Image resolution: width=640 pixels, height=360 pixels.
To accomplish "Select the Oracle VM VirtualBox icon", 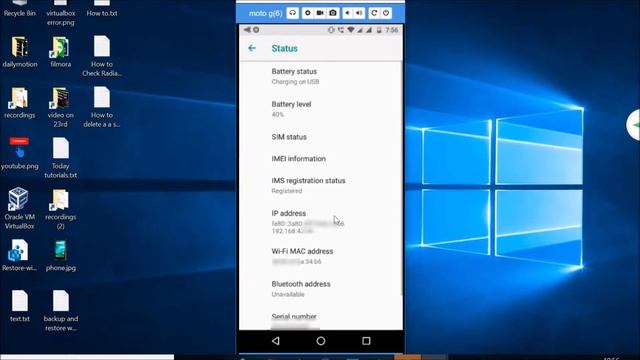I will 20,209.
